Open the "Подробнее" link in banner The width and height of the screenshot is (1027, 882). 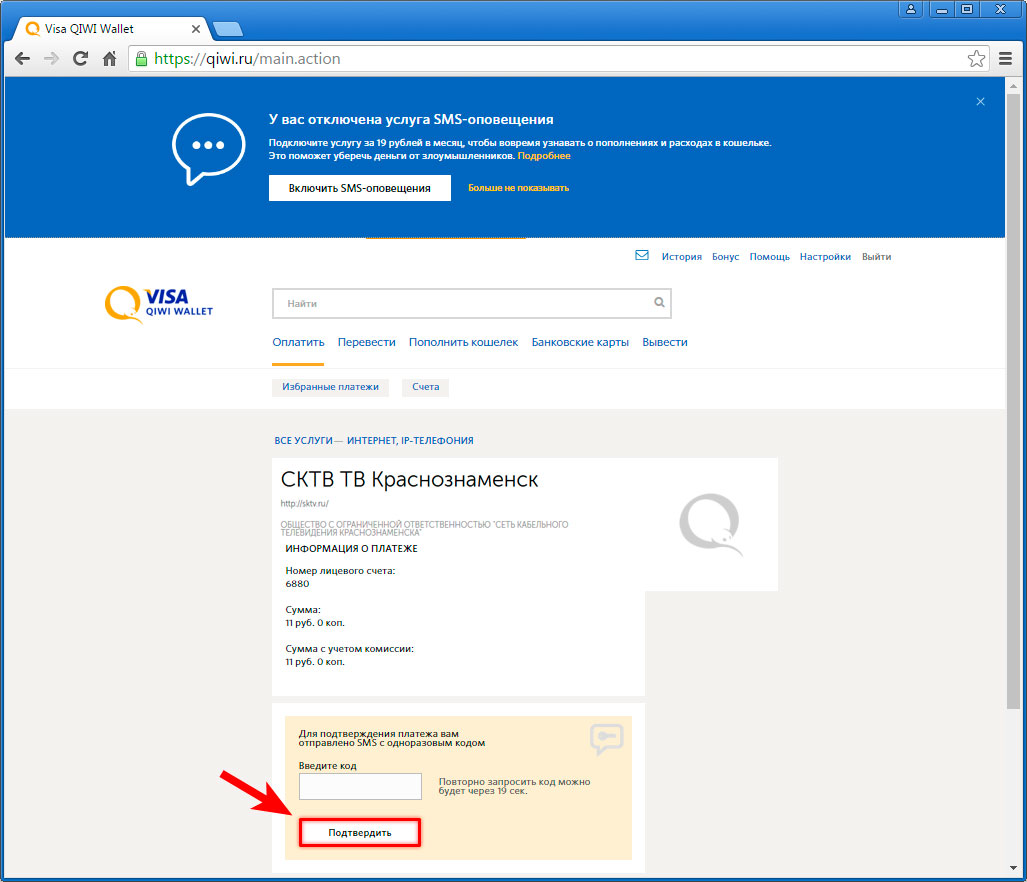[x=544, y=156]
